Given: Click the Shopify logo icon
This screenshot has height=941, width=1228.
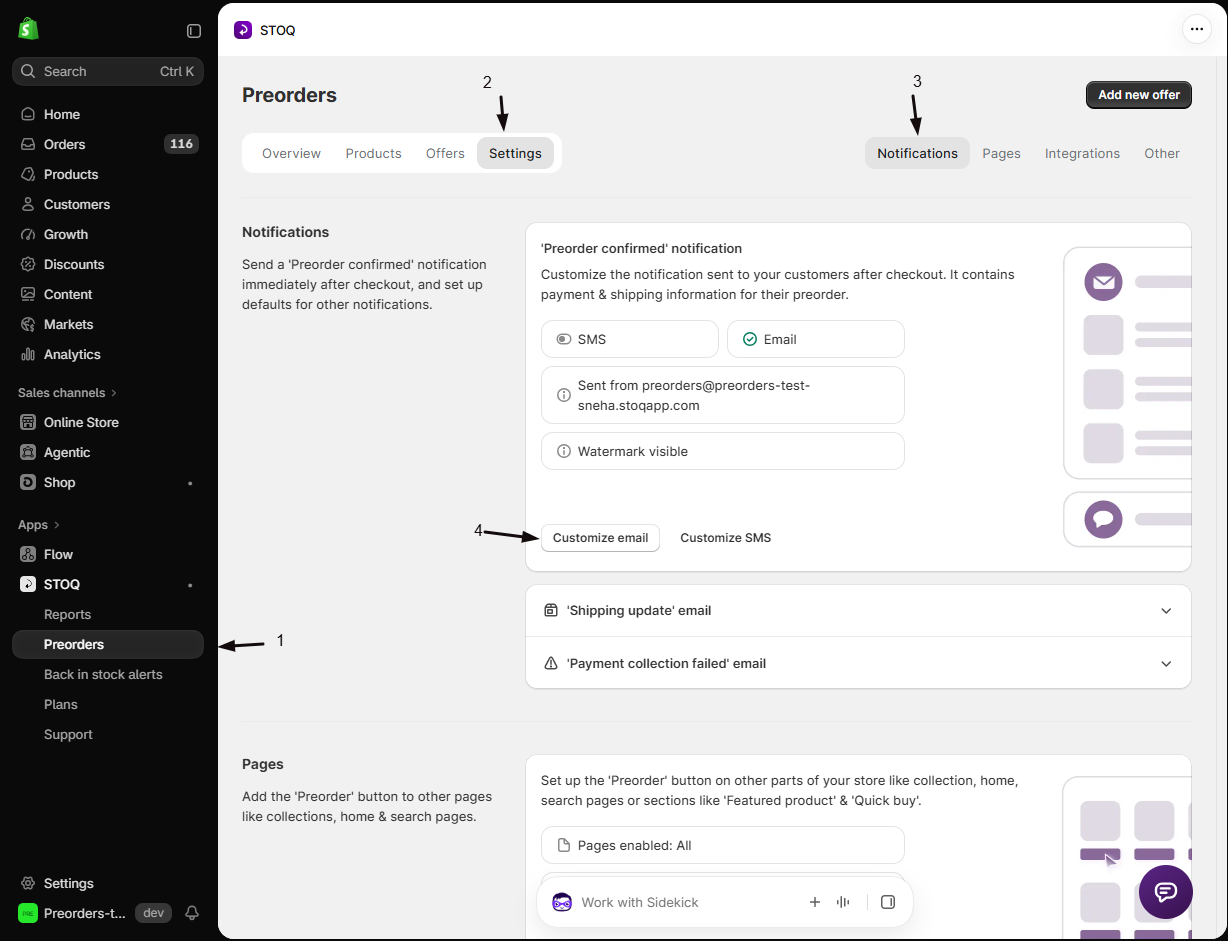Looking at the screenshot, I should coord(28,29).
